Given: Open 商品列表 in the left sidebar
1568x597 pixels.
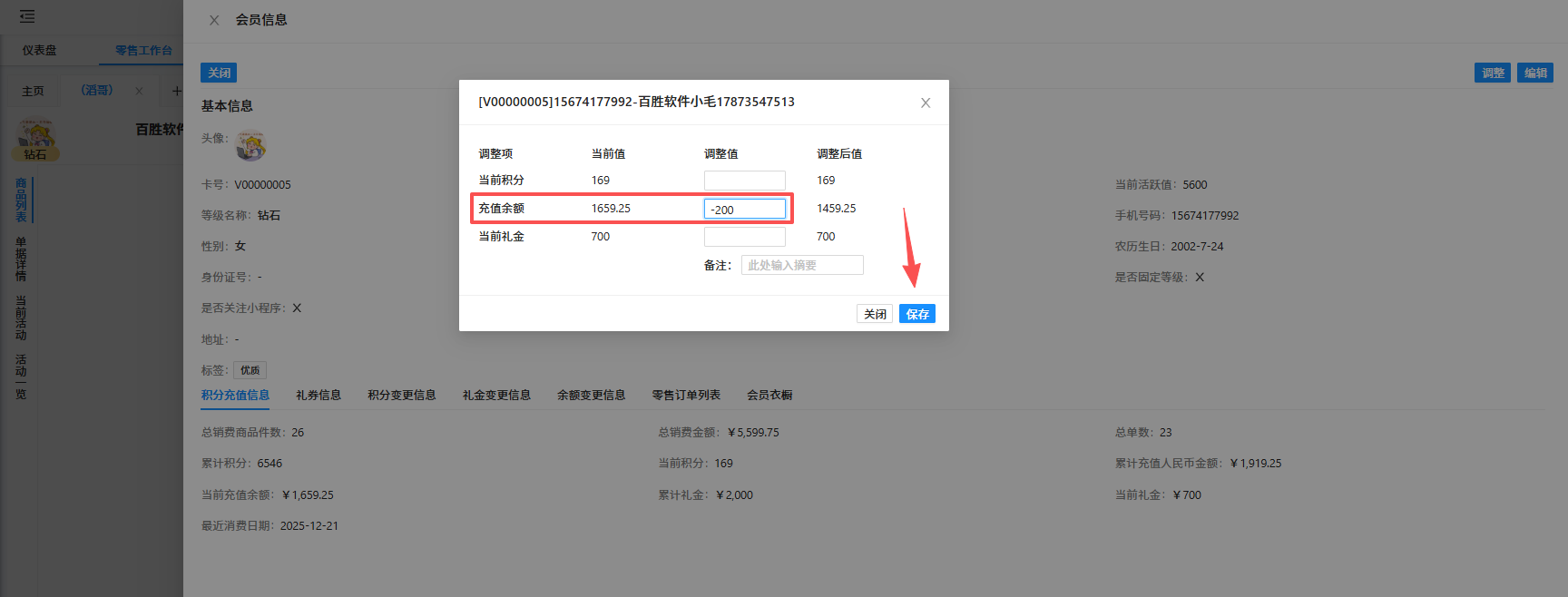Looking at the screenshot, I should point(21,201).
